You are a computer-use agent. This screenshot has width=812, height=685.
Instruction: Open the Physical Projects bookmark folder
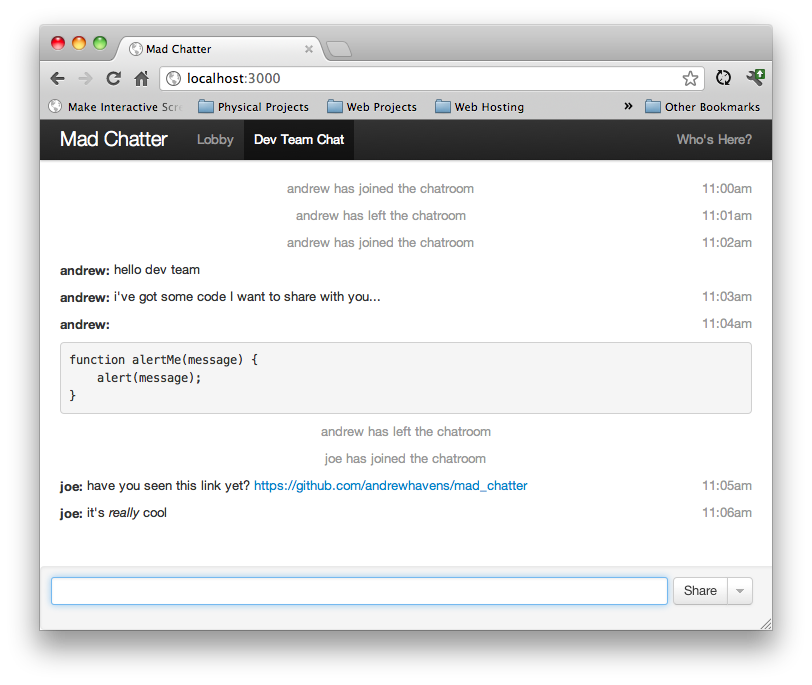pos(254,107)
